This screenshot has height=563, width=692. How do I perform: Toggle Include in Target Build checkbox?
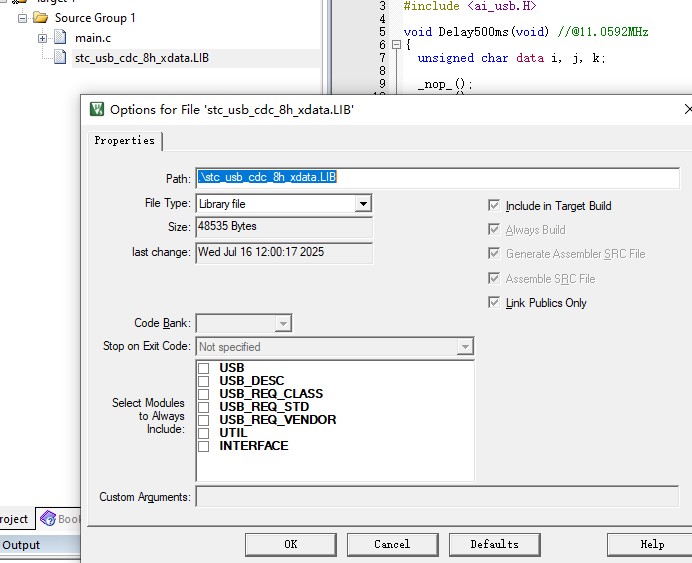pos(493,205)
